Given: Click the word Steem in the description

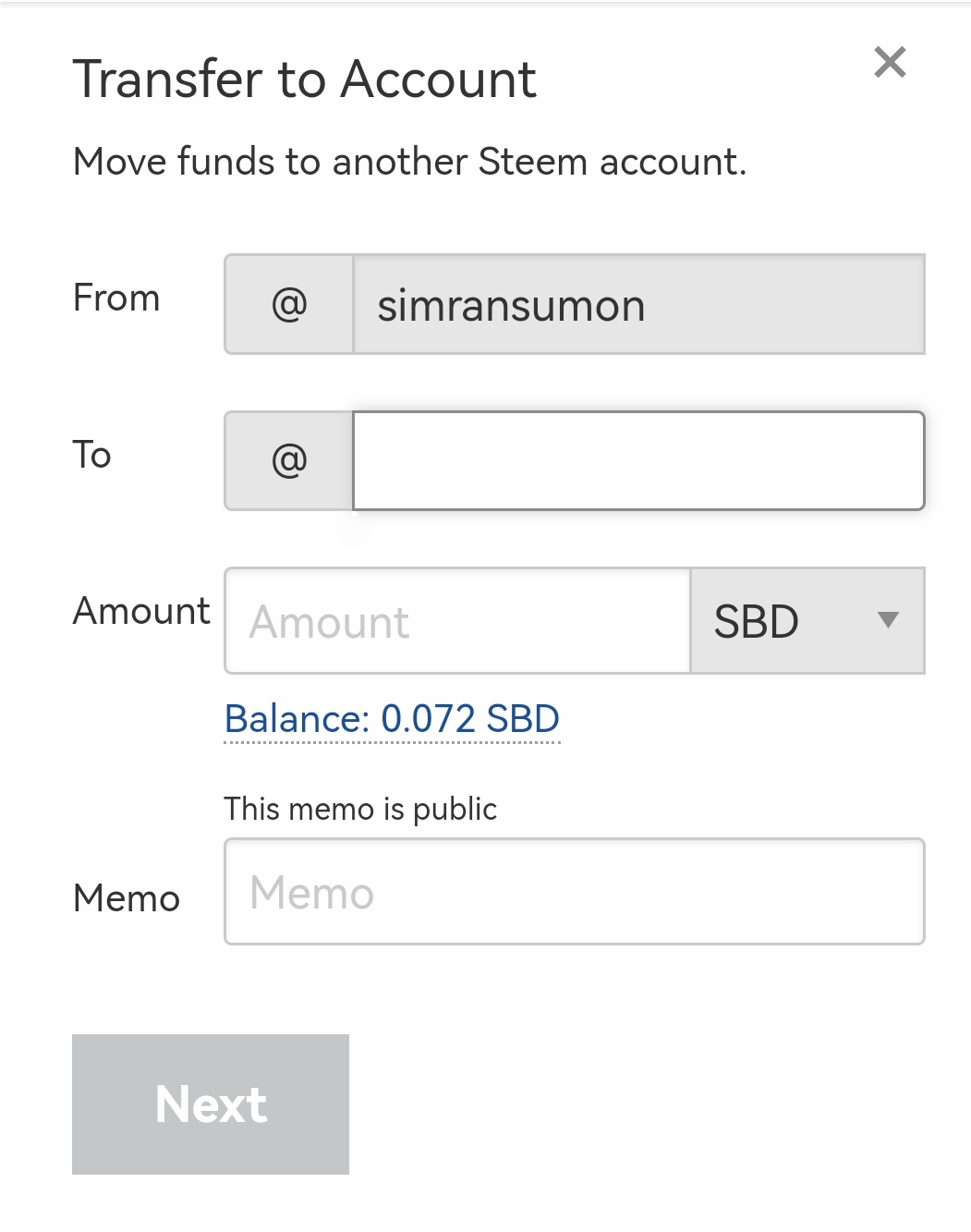Looking at the screenshot, I should tap(533, 162).
